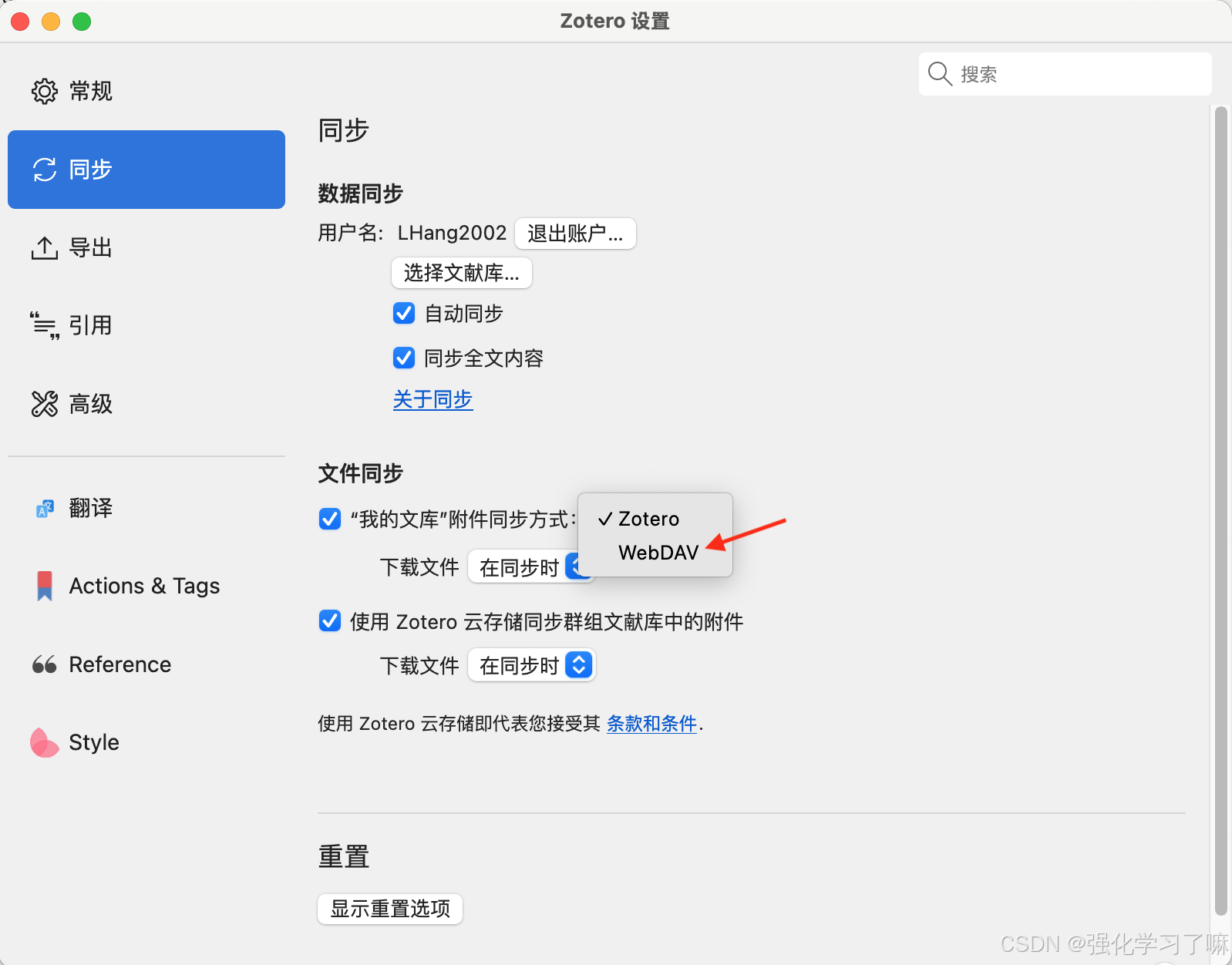This screenshot has width=1232, height=965.
Task: Select Zotero in sync method popup
Action: [655, 519]
